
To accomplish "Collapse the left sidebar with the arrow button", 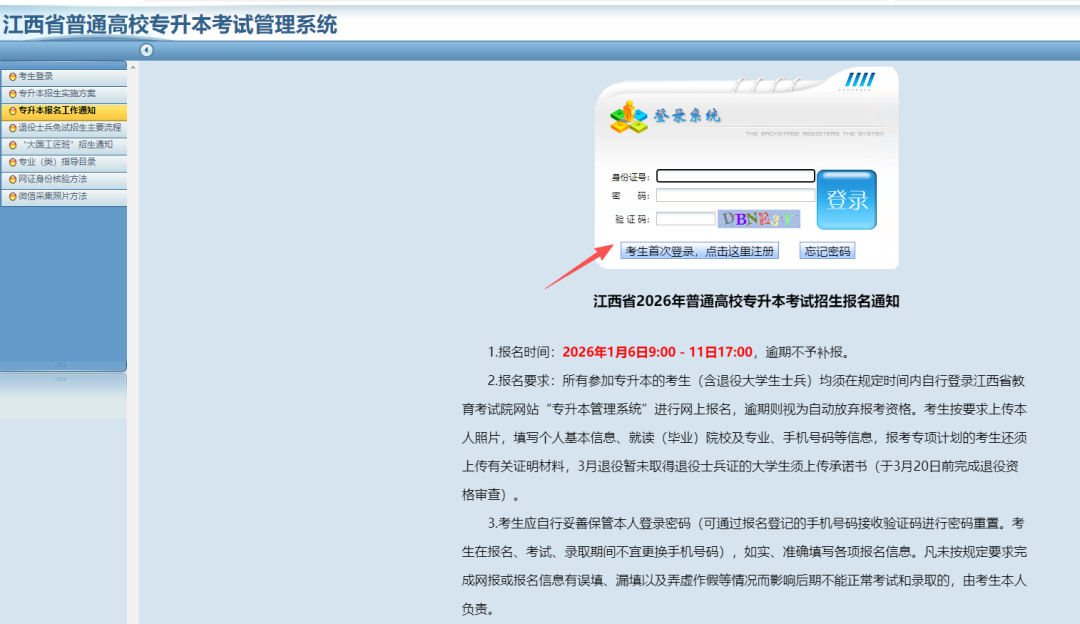I will [x=146, y=50].
